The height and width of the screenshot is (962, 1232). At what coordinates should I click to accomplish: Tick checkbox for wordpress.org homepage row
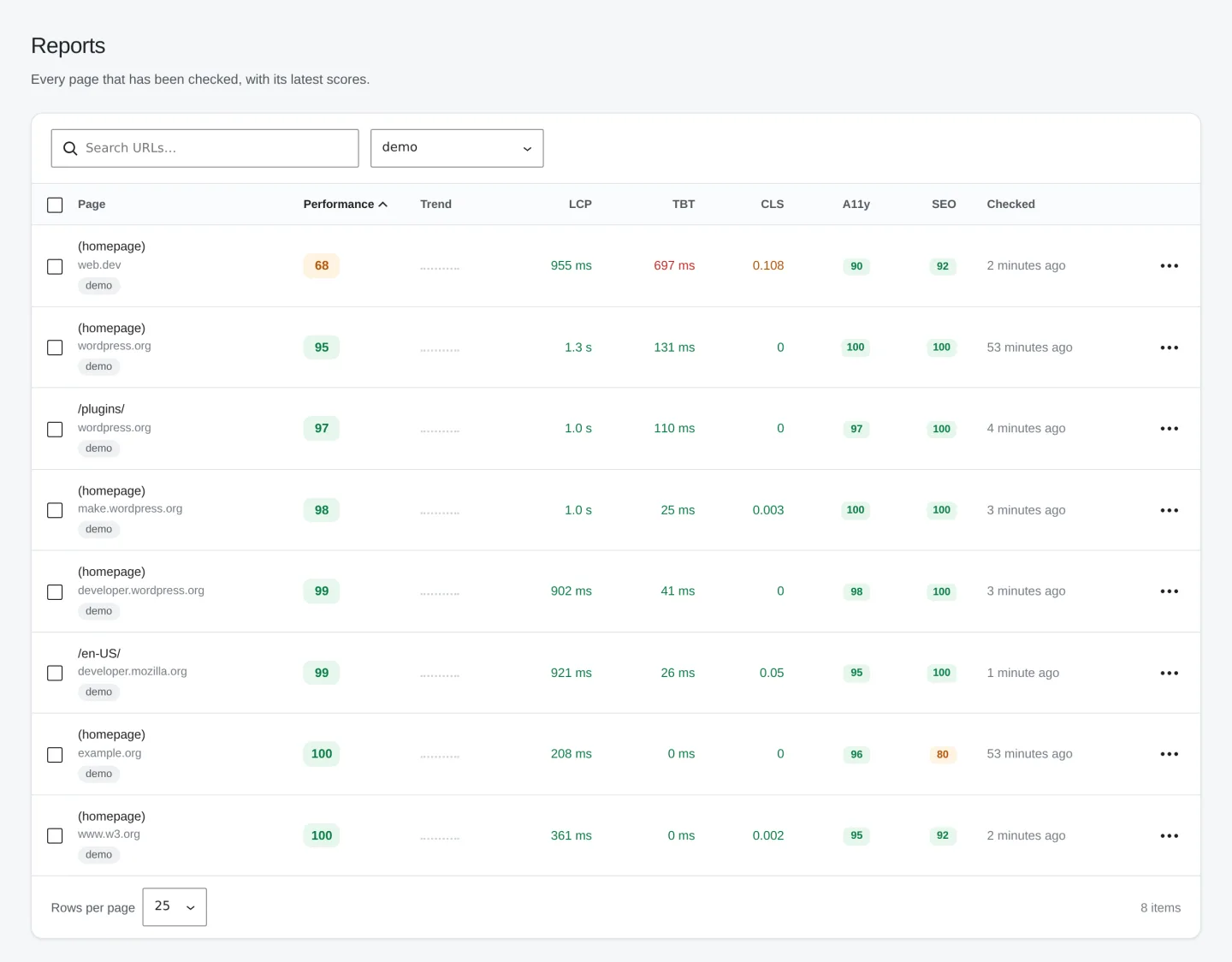[x=55, y=347]
